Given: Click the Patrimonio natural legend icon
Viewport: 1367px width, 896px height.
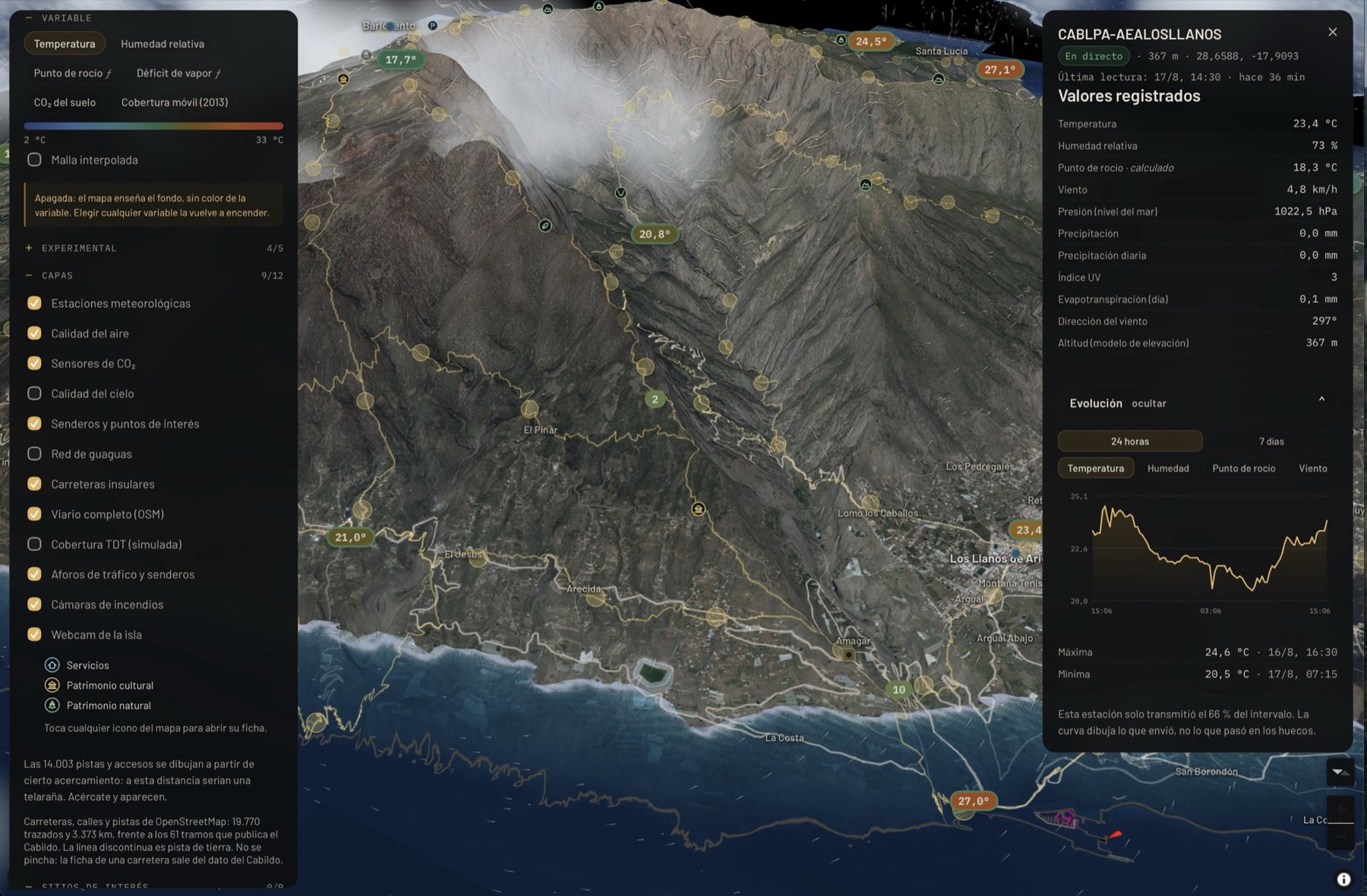Looking at the screenshot, I should [x=52, y=705].
